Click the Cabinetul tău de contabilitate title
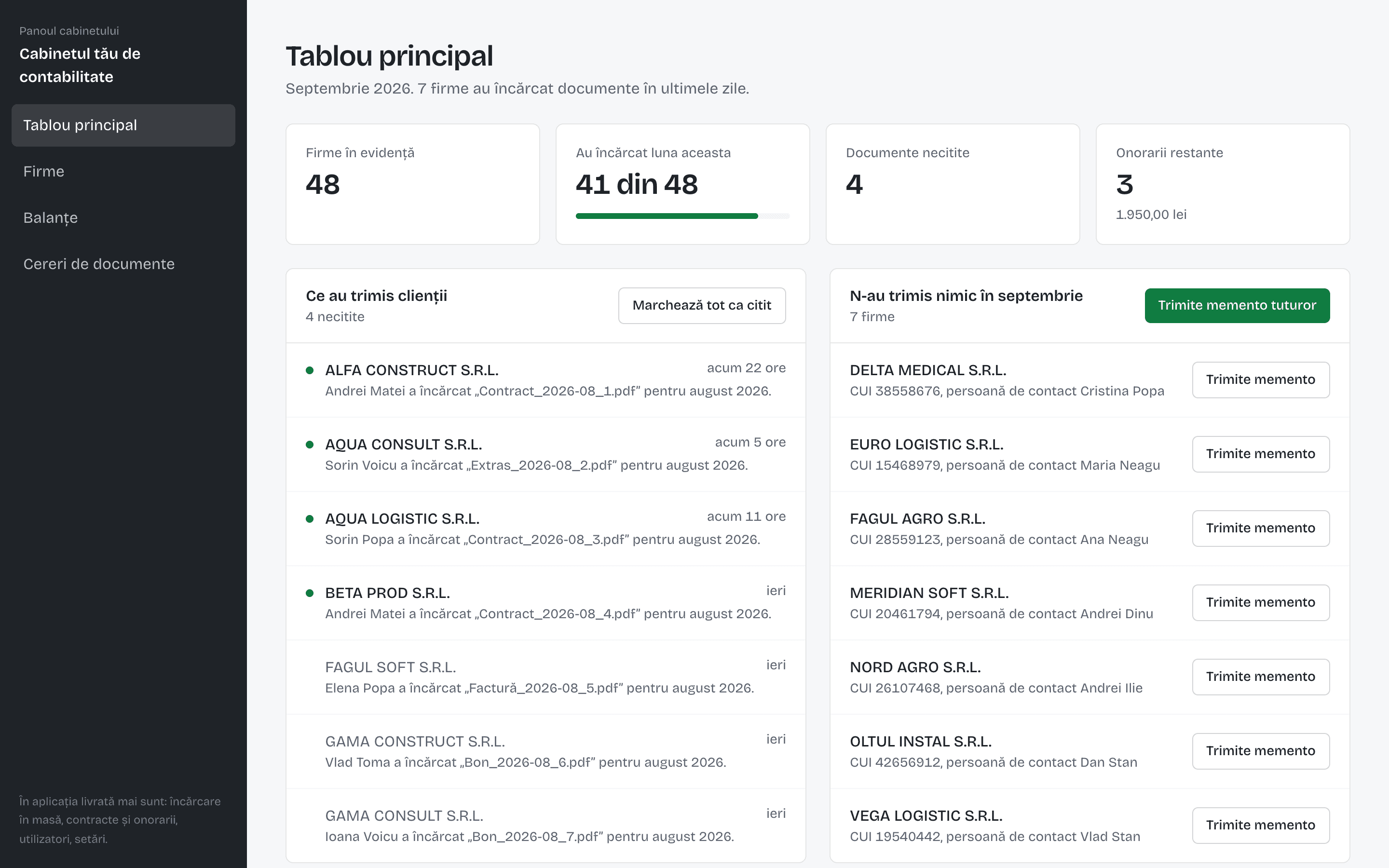 (x=80, y=65)
